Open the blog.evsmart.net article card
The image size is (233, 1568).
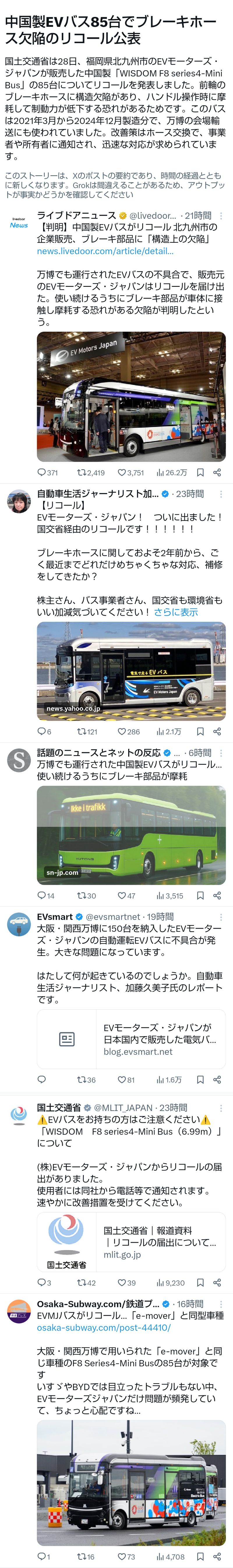coord(131,1039)
